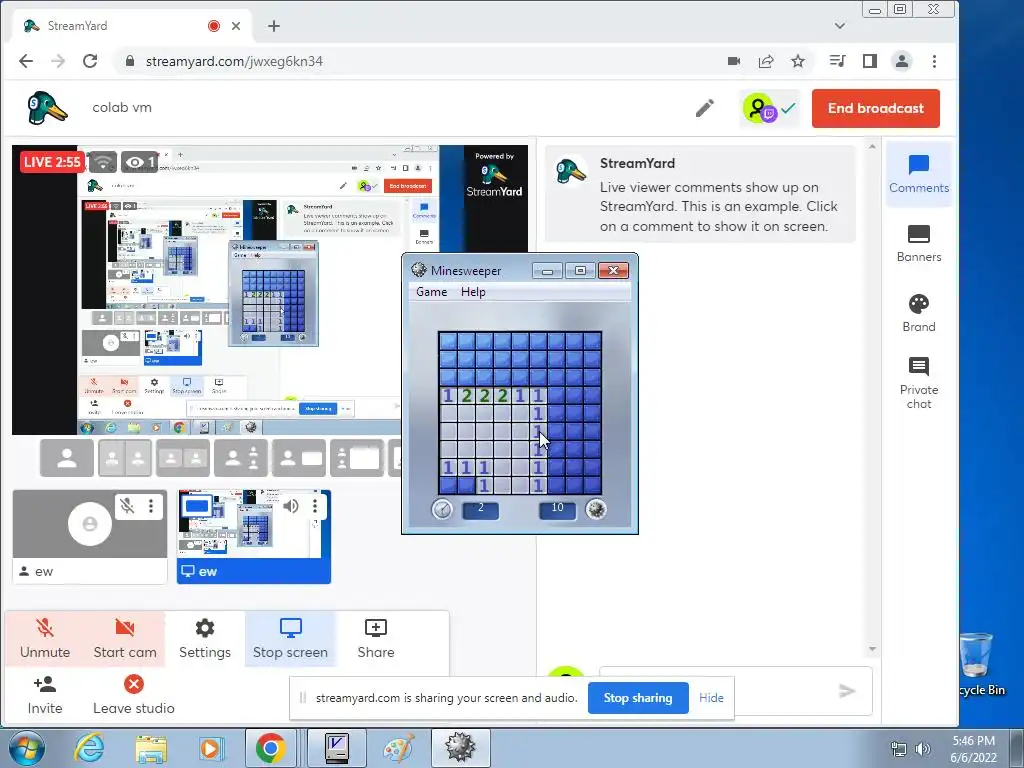Open the Share menu in studio toolbar
Image resolution: width=1024 pixels, height=768 pixels.
[376, 639]
